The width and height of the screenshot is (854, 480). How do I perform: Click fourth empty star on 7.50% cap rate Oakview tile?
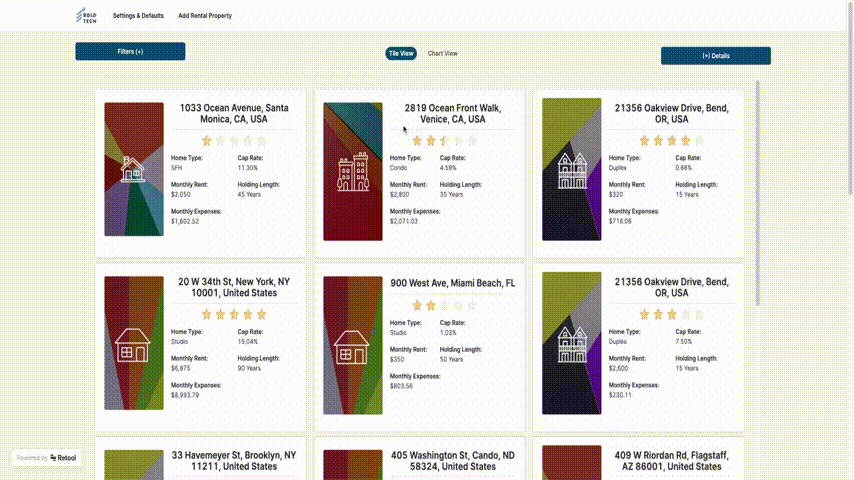click(x=686, y=314)
